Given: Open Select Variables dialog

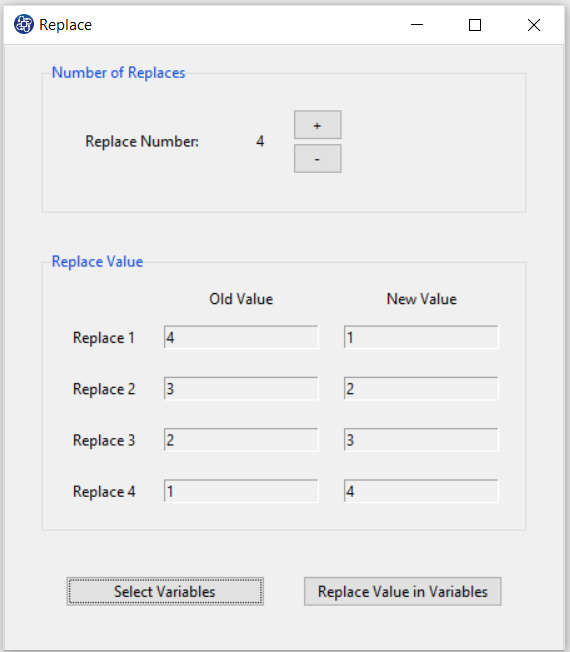Looking at the screenshot, I should (165, 591).
